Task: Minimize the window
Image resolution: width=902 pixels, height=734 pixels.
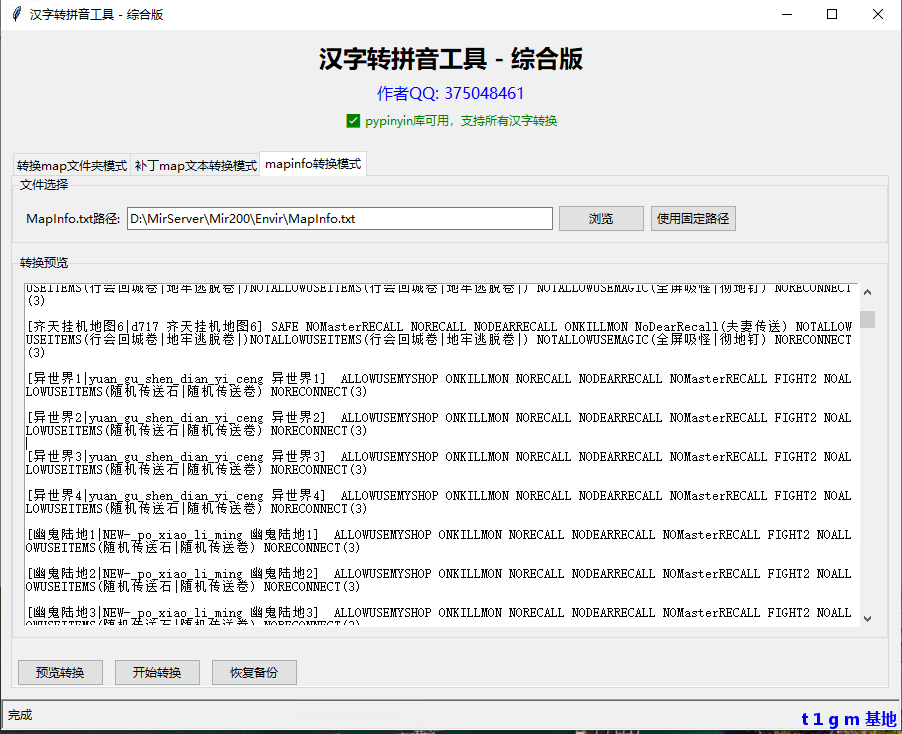Action: [x=787, y=14]
